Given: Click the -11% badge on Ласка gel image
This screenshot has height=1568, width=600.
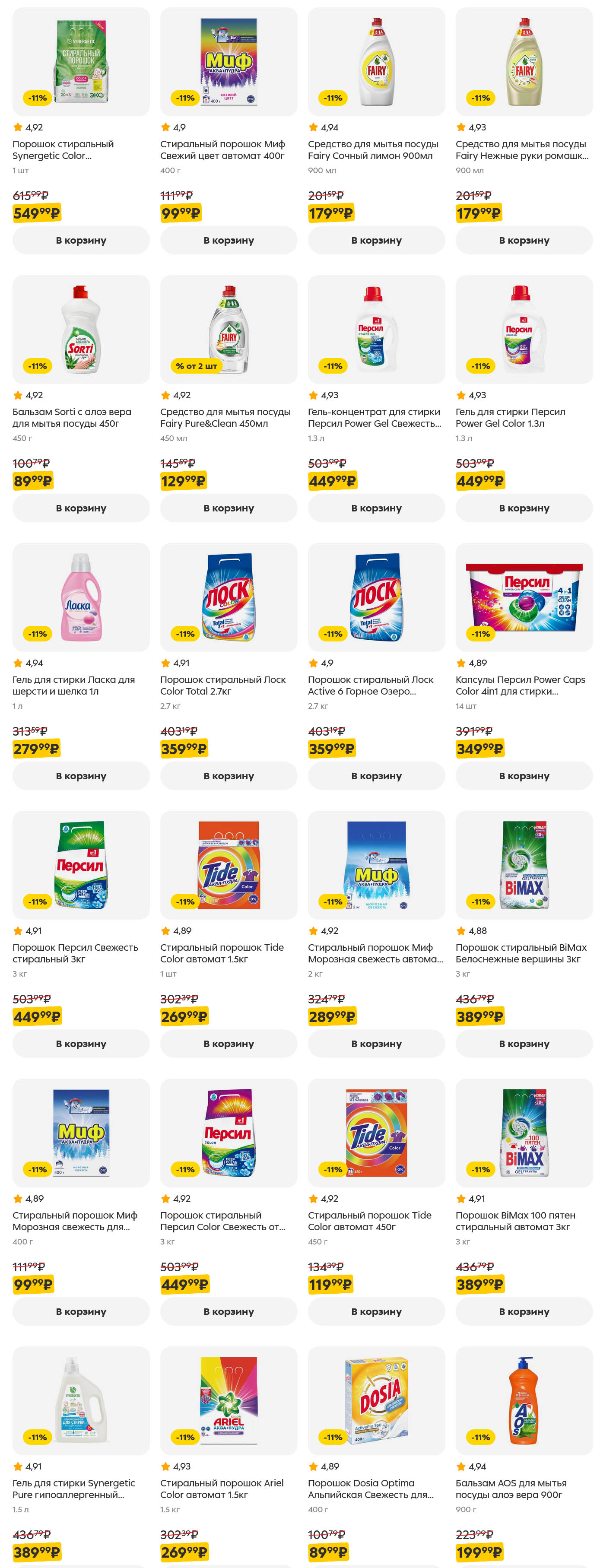Looking at the screenshot, I should (37, 634).
